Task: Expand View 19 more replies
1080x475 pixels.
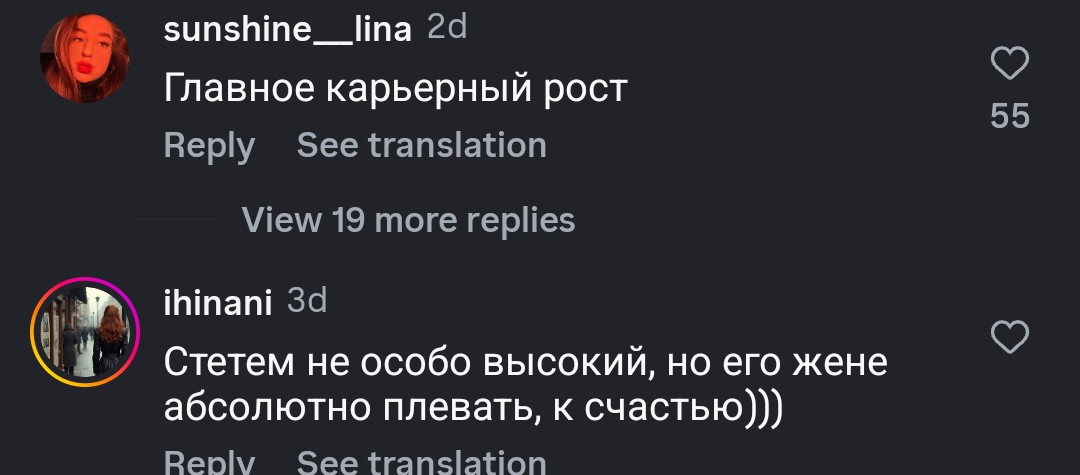Action: [x=408, y=219]
